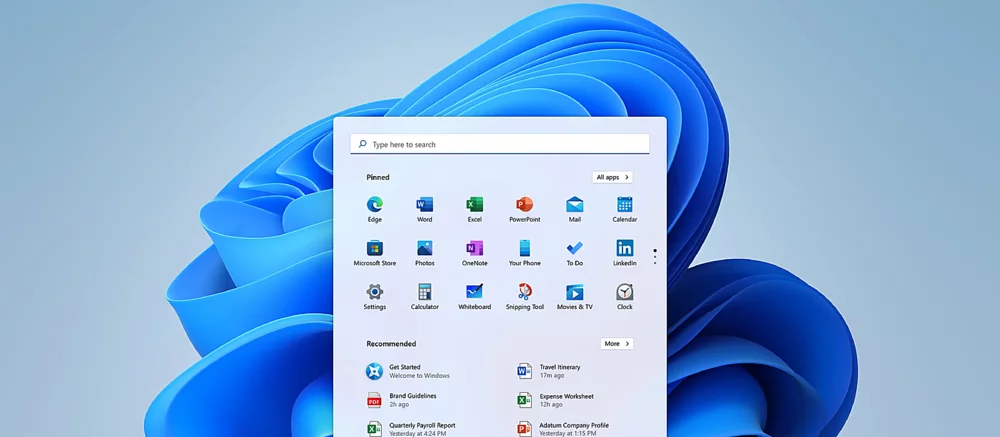Expand More recommended items
The height and width of the screenshot is (437, 1000).
[x=616, y=343]
